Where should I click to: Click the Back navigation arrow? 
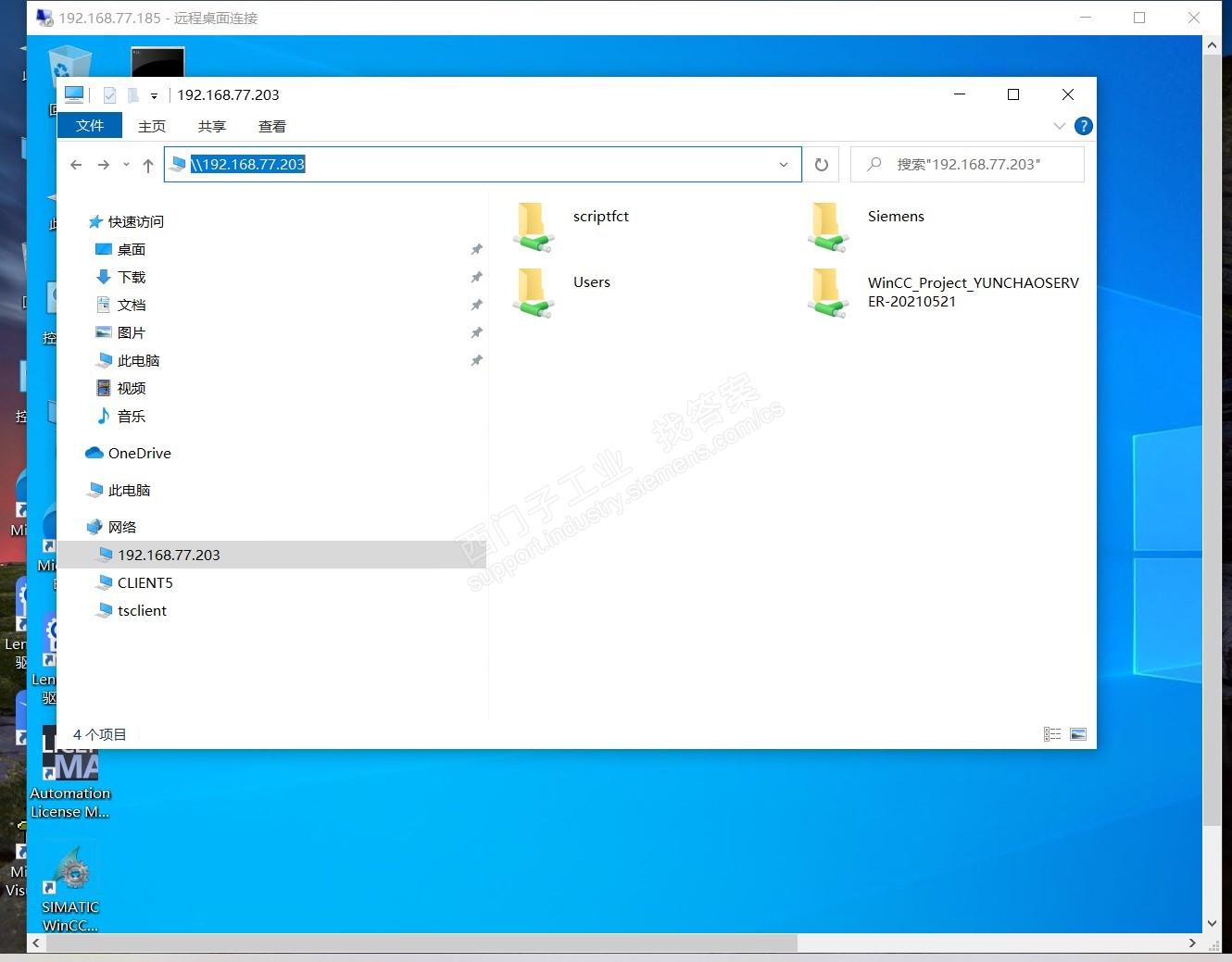coord(76,165)
